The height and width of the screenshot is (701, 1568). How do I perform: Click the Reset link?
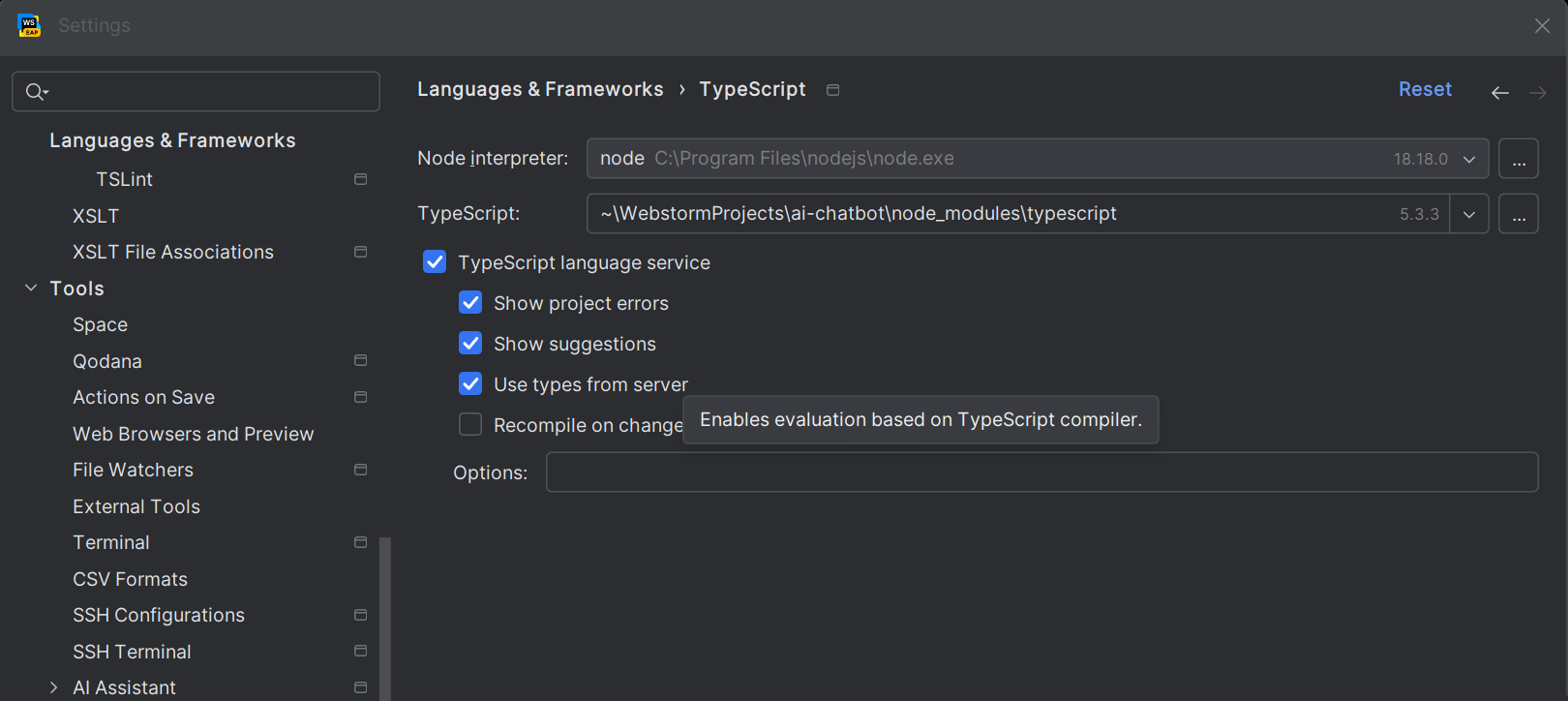pos(1425,89)
